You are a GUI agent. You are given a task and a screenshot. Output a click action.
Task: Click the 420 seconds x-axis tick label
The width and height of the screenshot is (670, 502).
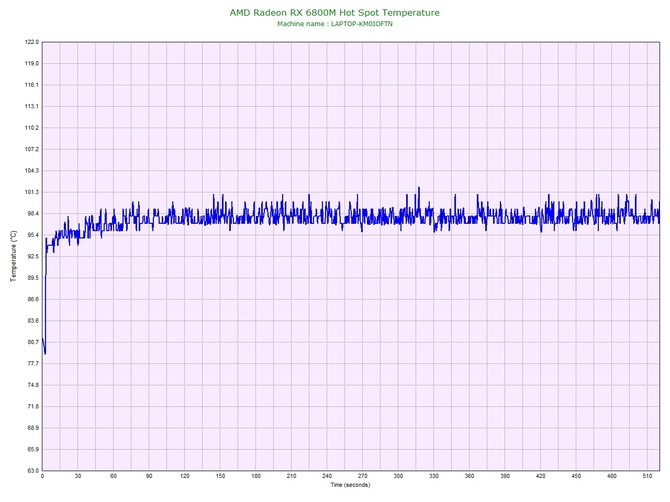tap(541, 476)
